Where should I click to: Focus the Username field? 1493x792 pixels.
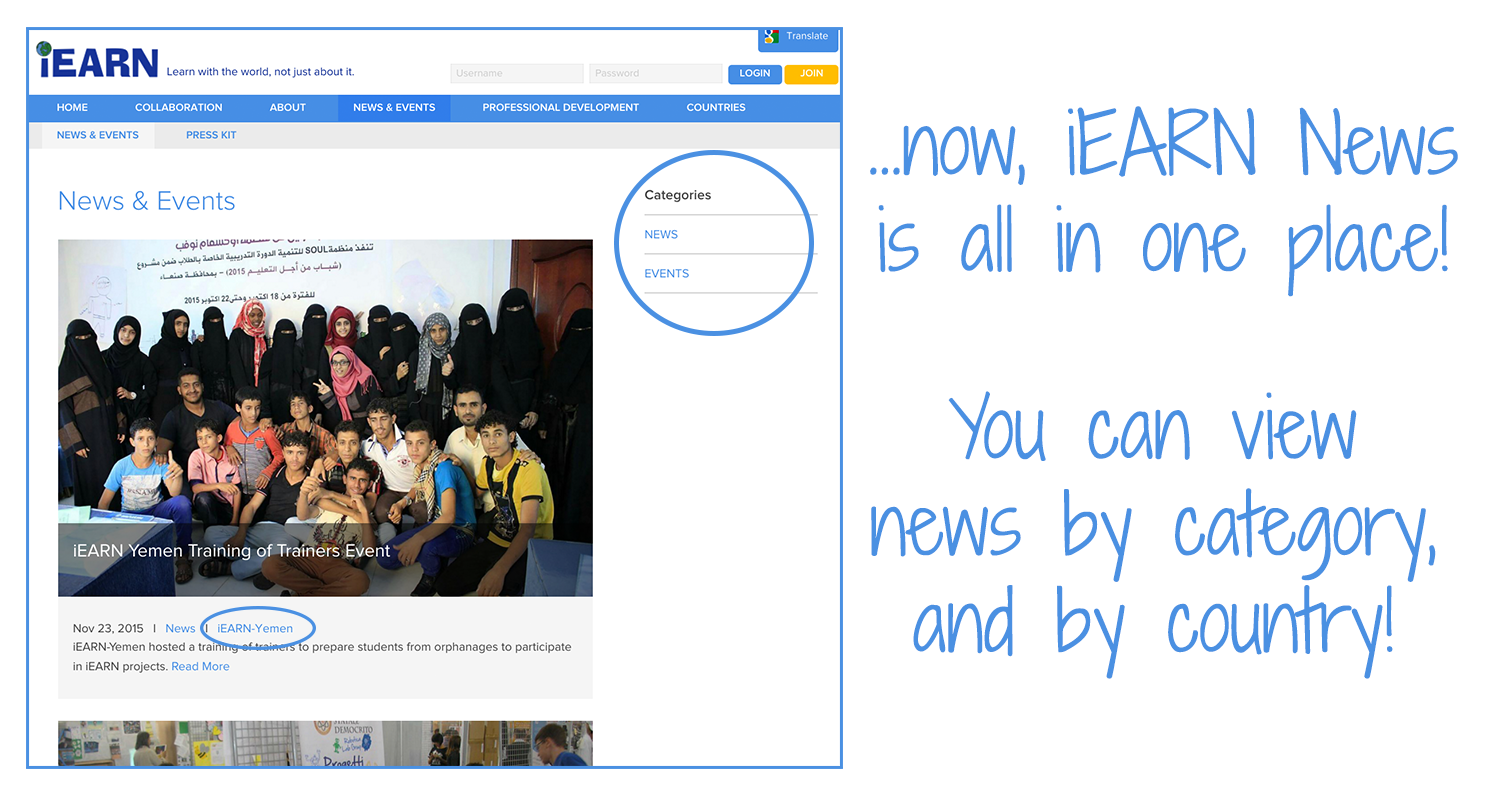[517, 73]
